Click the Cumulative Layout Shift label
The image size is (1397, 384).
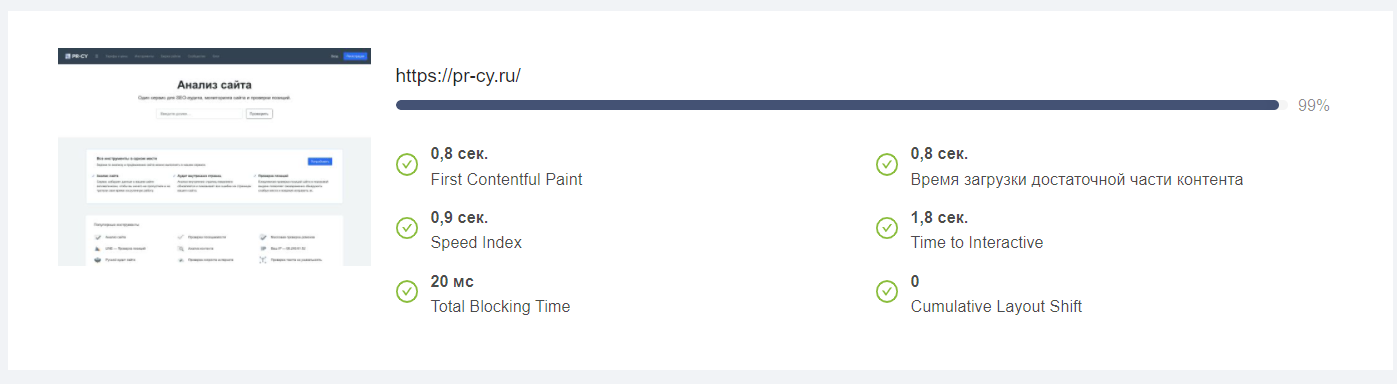tap(996, 307)
